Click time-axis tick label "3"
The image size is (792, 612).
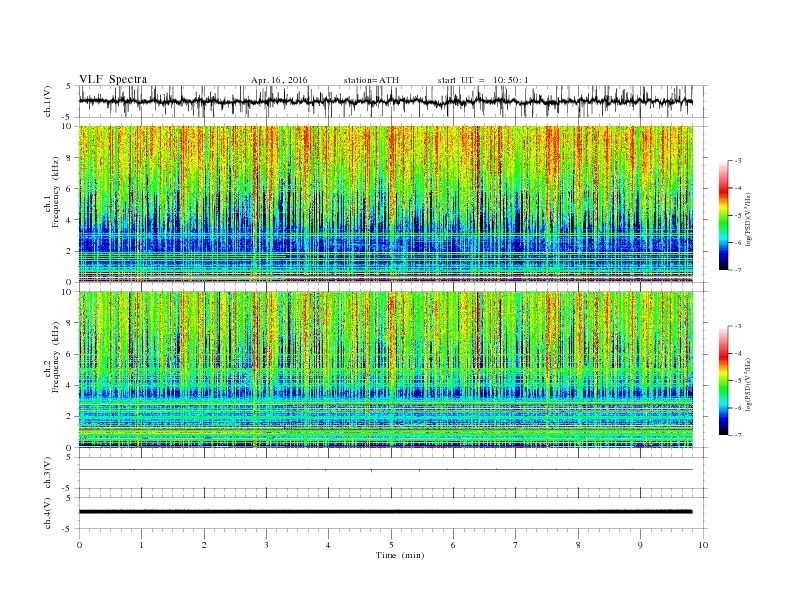(266, 545)
